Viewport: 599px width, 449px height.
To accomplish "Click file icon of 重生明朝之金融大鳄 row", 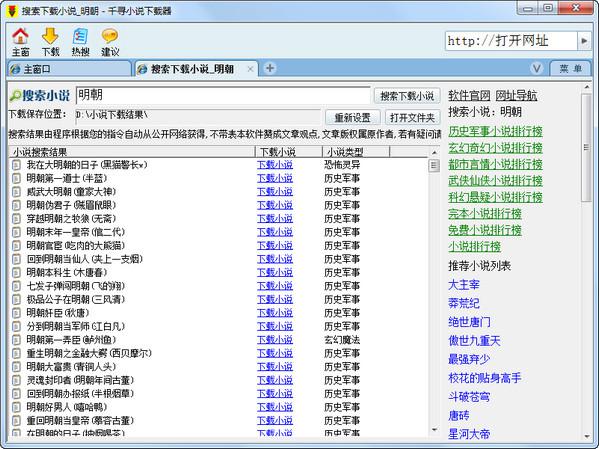I will (16, 353).
